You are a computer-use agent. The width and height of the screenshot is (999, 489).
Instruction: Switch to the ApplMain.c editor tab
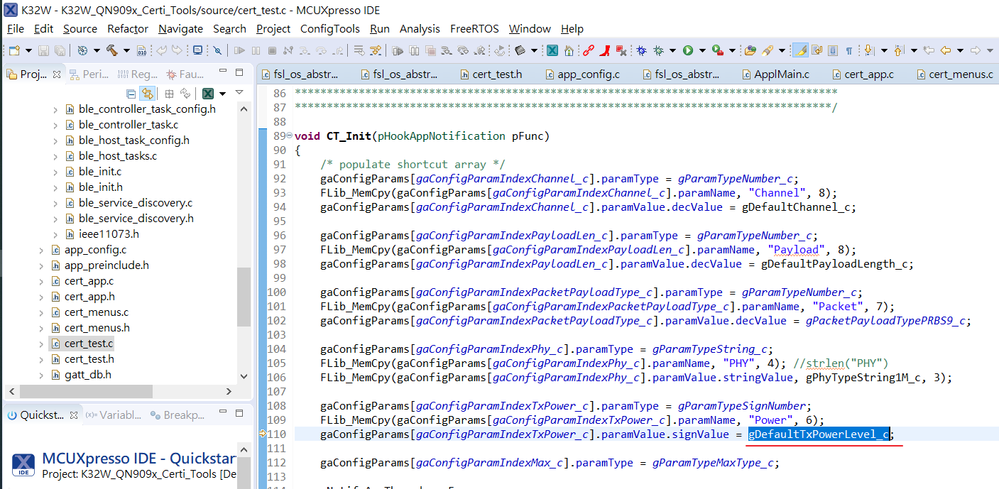click(x=774, y=74)
